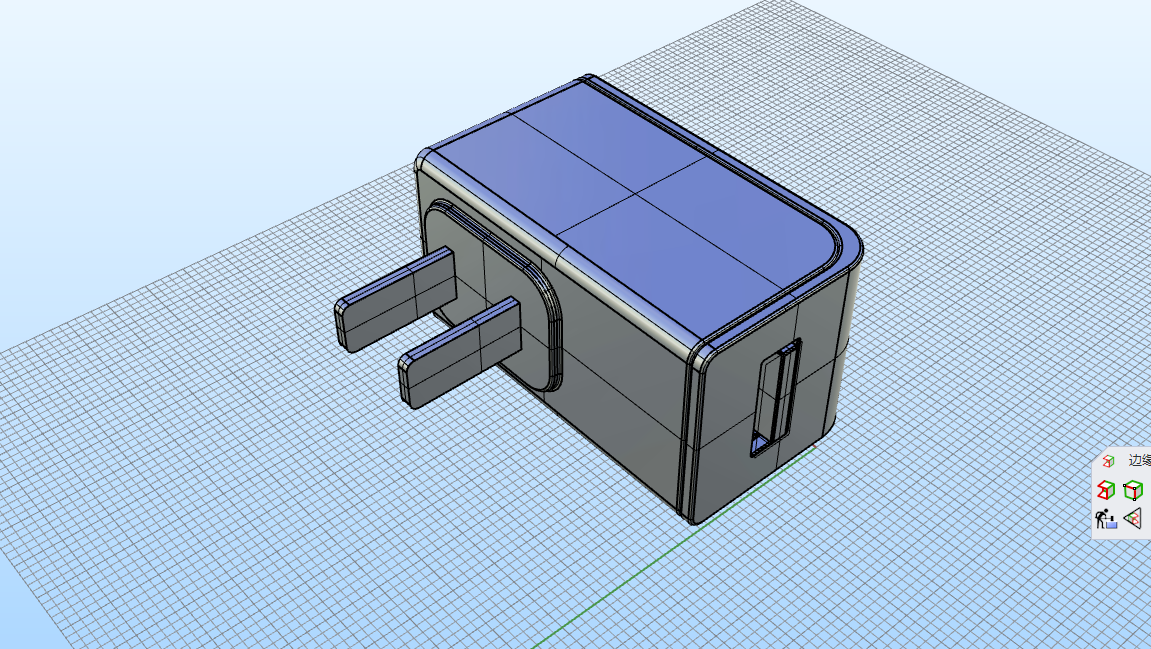Select the upper plug prong on the charger model
The height and width of the screenshot is (649, 1151).
point(396,298)
